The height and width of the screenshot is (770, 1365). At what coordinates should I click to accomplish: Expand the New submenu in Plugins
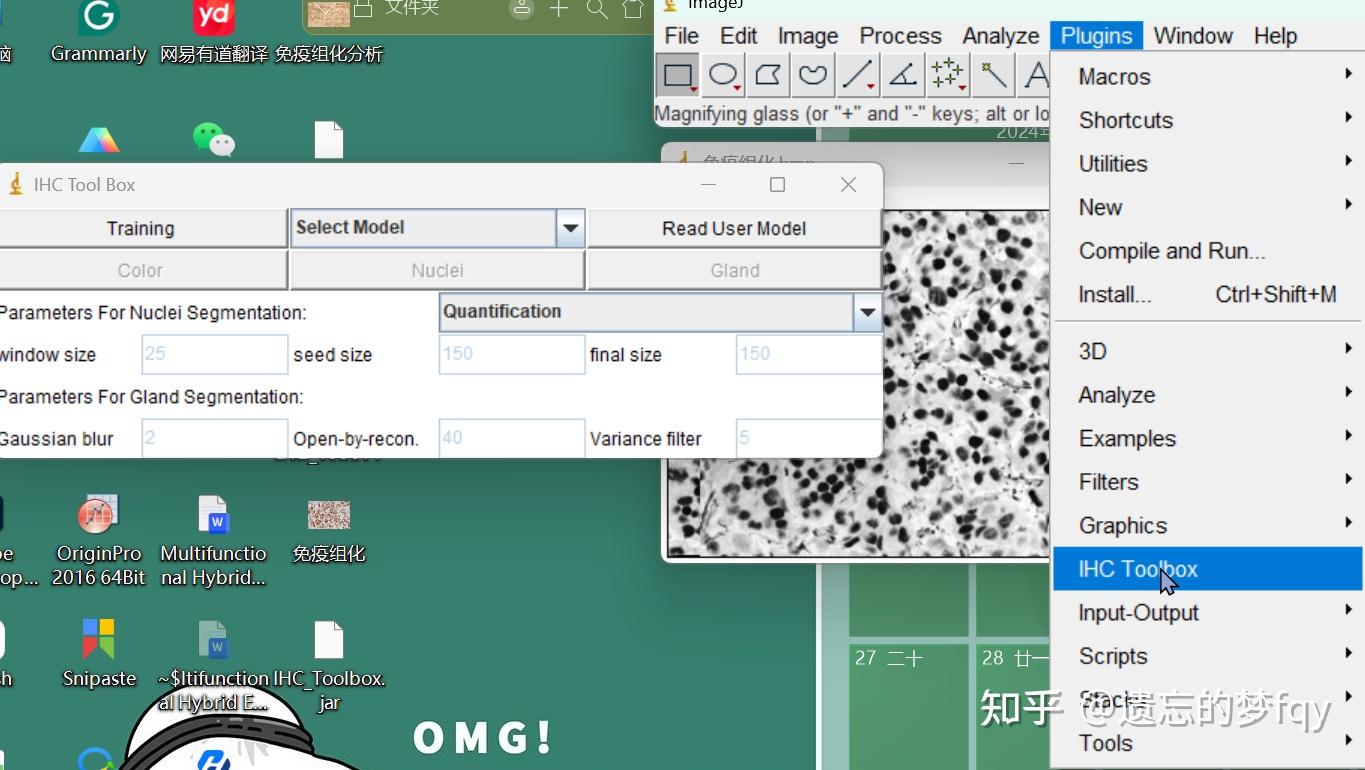coord(1207,207)
